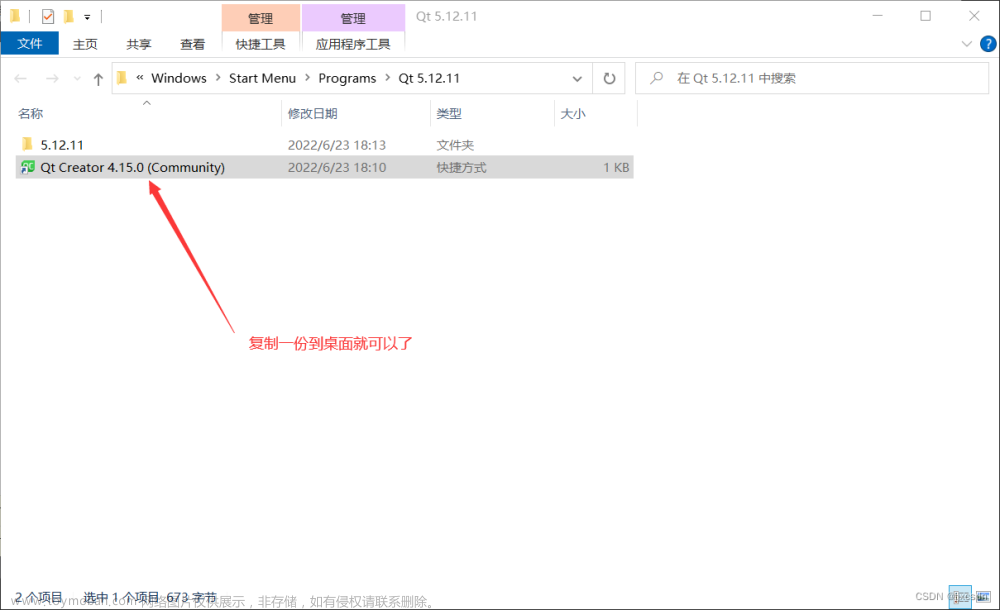Image resolution: width=1000 pixels, height=610 pixels.
Task: Switch to large icons view in status bar
Action: pos(983,597)
